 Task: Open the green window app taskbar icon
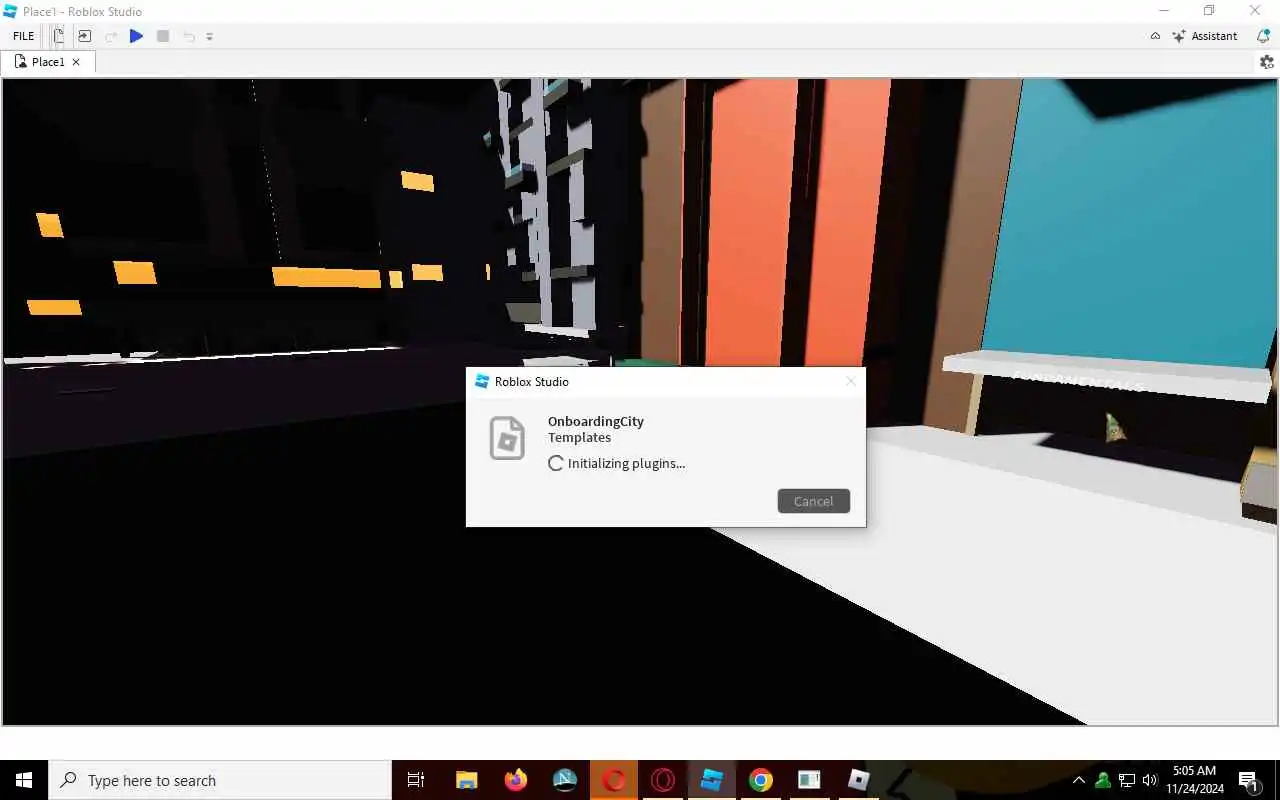[809, 780]
